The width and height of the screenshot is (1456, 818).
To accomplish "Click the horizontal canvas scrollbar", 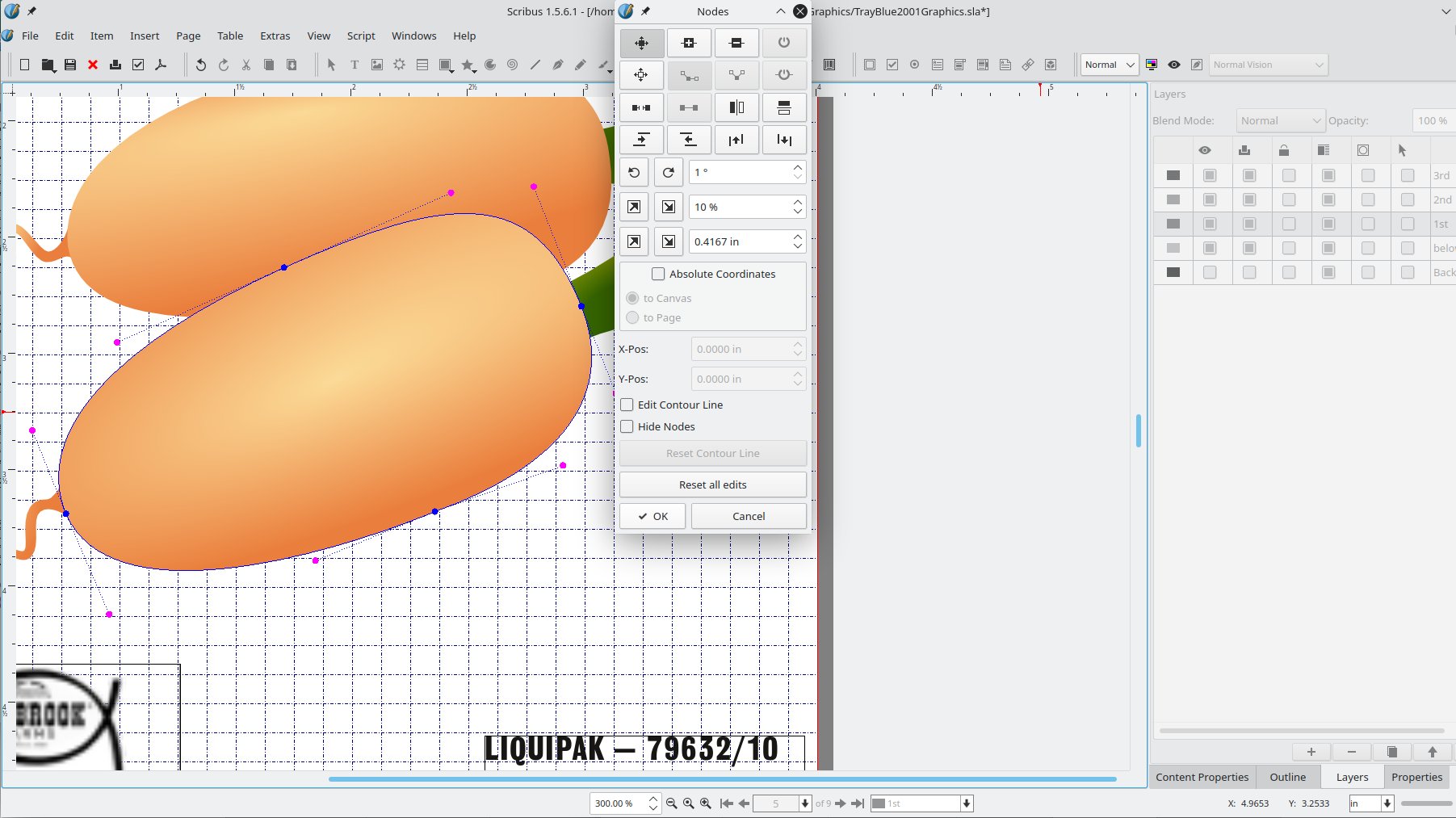I will click(722, 779).
